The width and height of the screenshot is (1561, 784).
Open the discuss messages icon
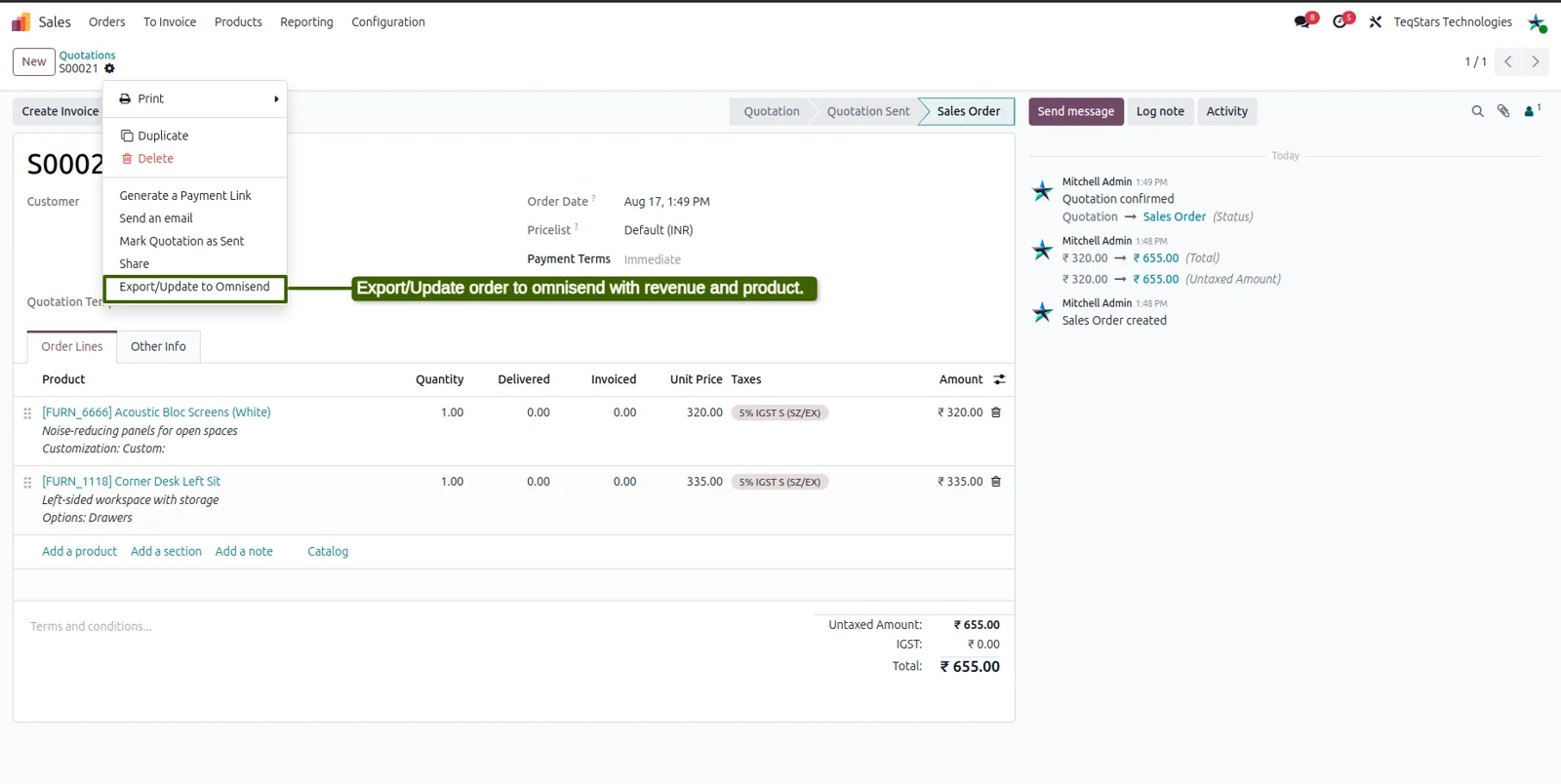pyautogui.click(x=1303, y=20)
